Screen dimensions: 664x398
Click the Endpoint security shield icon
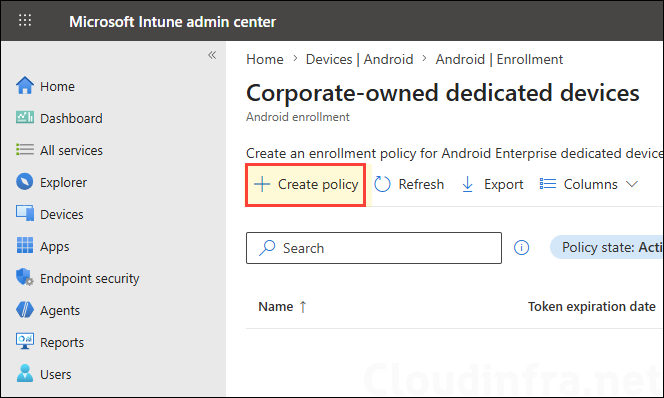25,277
